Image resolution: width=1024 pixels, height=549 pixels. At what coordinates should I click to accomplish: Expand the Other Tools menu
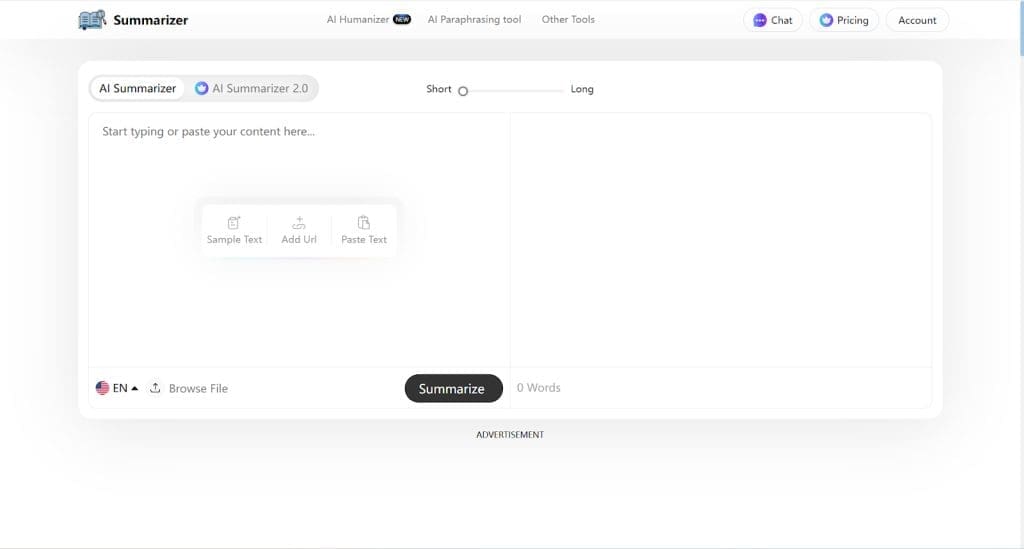tap(568, 20)
